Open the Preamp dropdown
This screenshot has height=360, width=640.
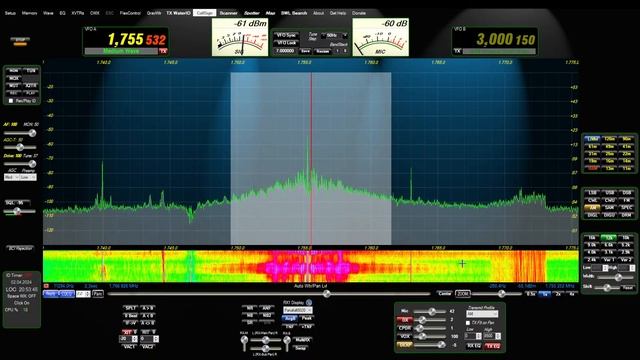(28, 177)
